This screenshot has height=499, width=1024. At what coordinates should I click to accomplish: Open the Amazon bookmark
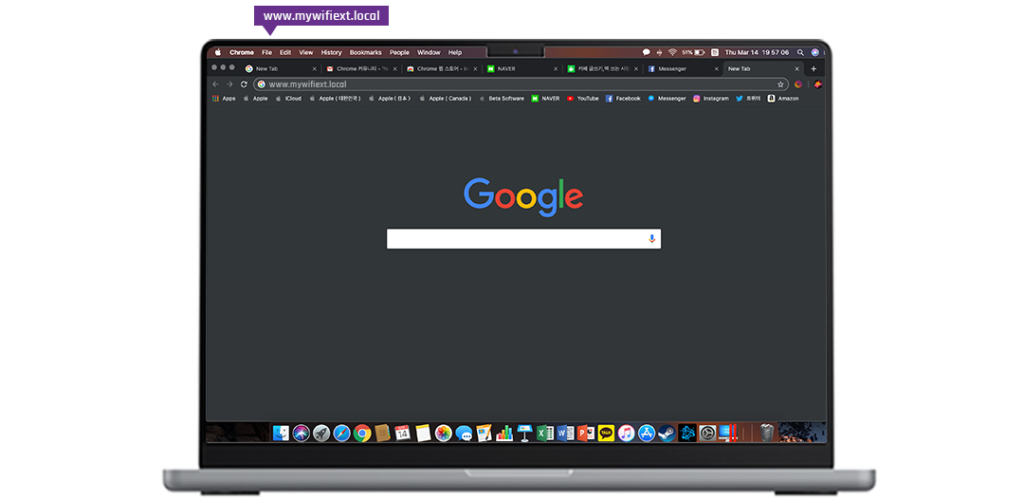click(x=783, y=99)
